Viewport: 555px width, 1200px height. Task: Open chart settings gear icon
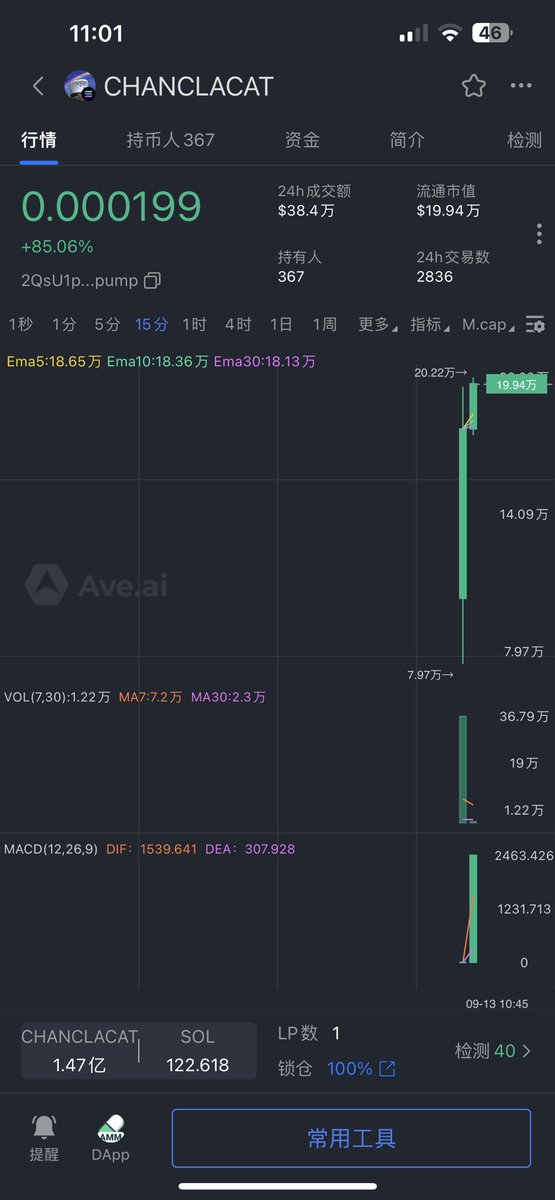click(536, 324)
